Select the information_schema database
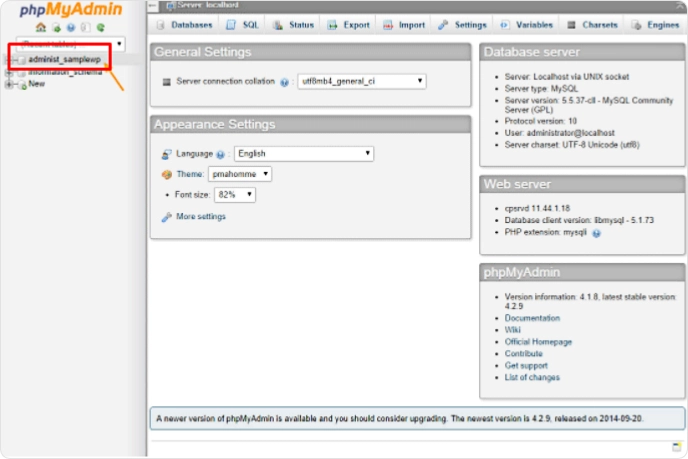 click(65, 72)
